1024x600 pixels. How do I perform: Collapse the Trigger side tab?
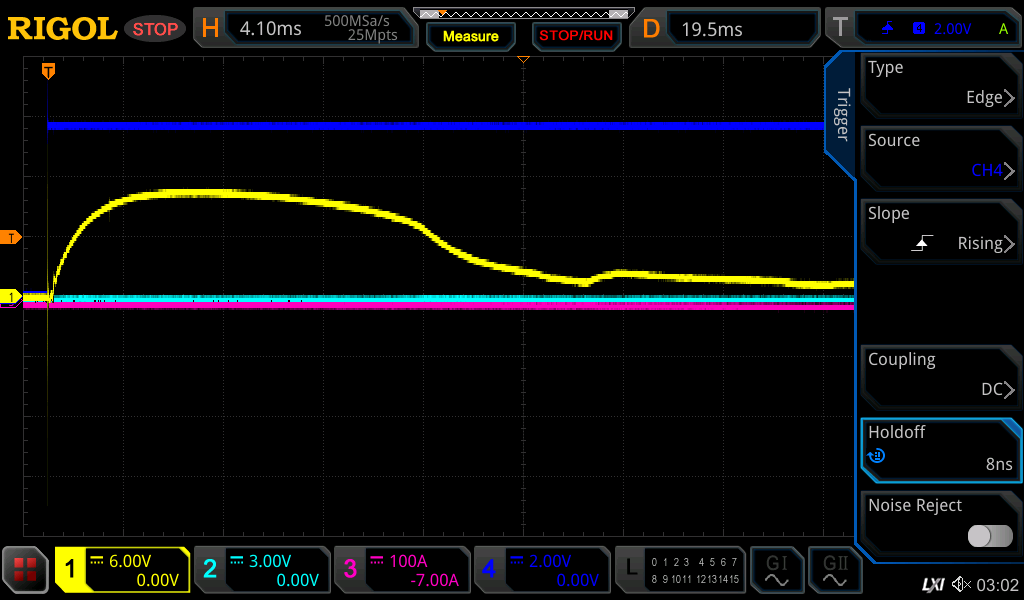841,115
